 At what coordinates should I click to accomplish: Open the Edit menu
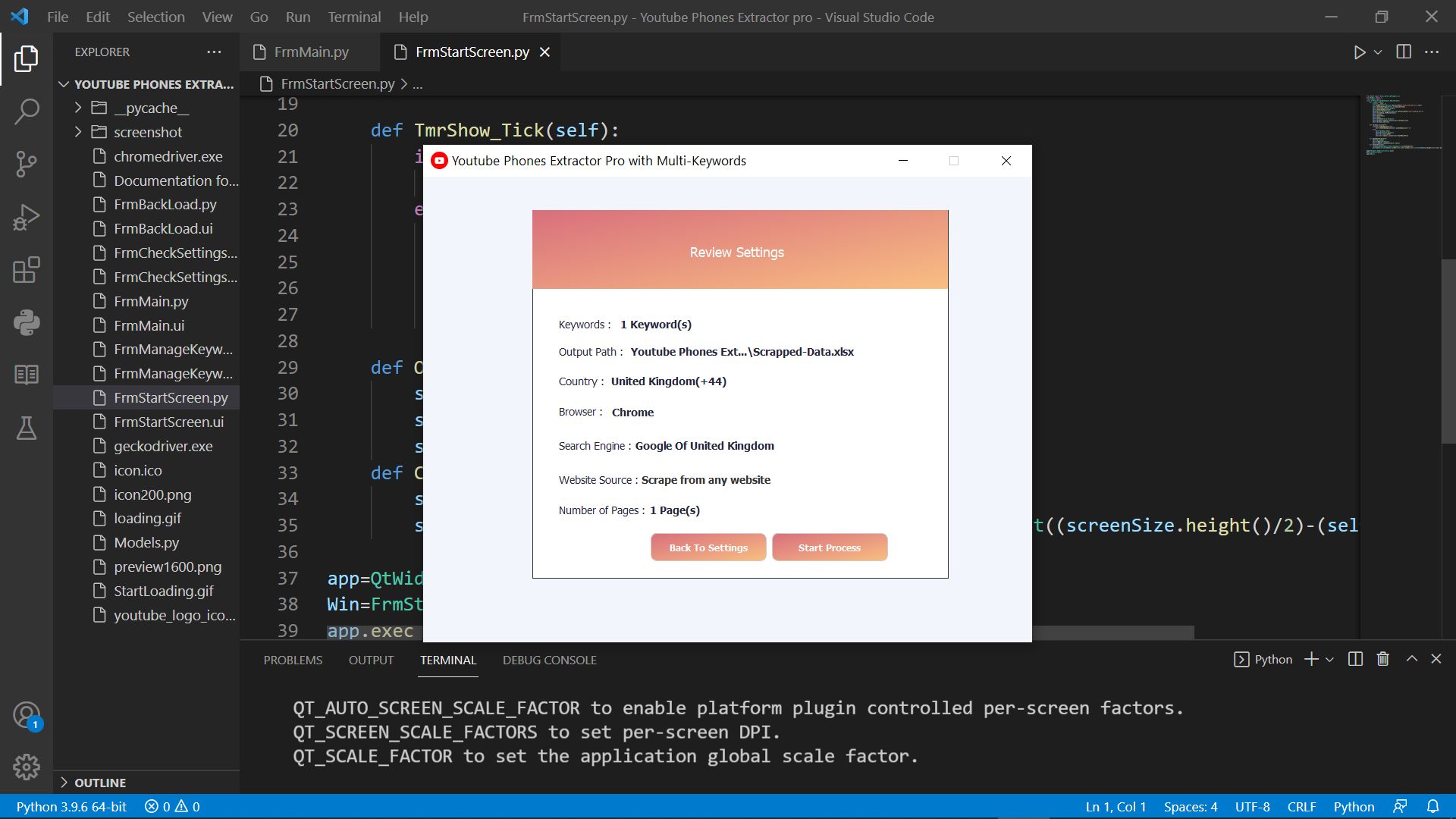tap(98, 17)
